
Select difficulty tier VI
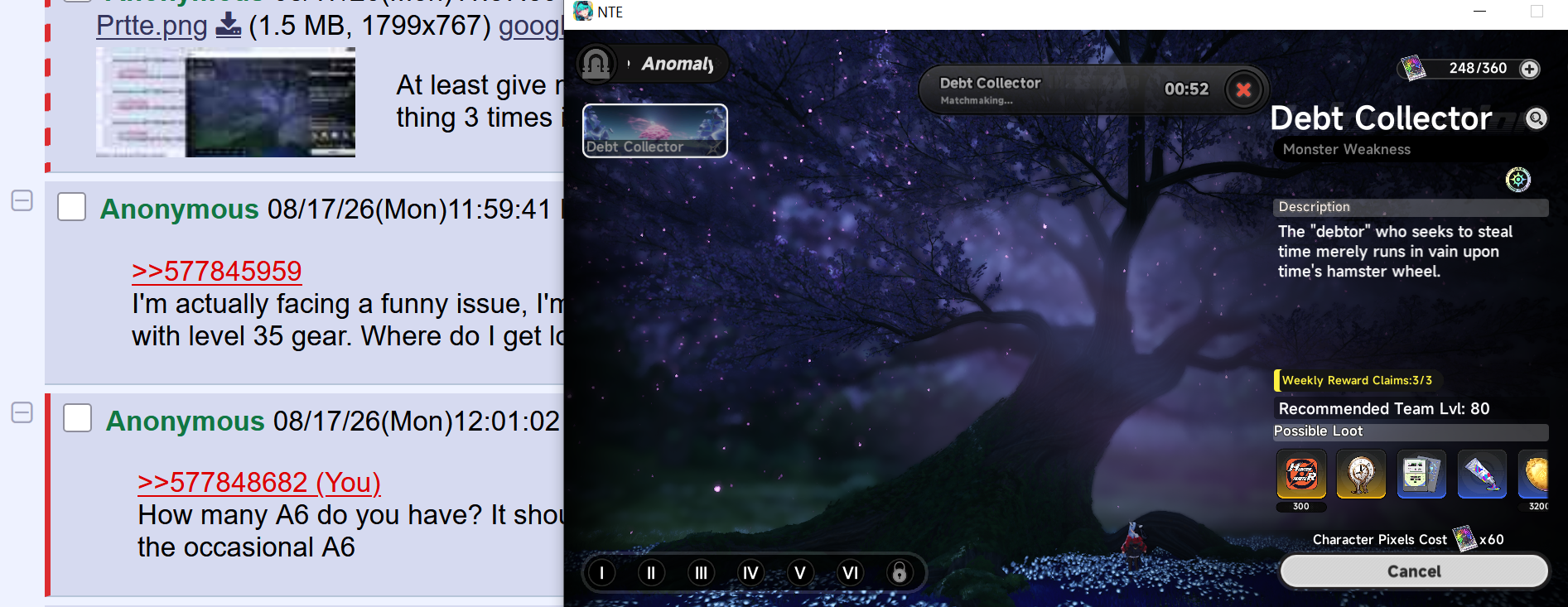[850, 572]
